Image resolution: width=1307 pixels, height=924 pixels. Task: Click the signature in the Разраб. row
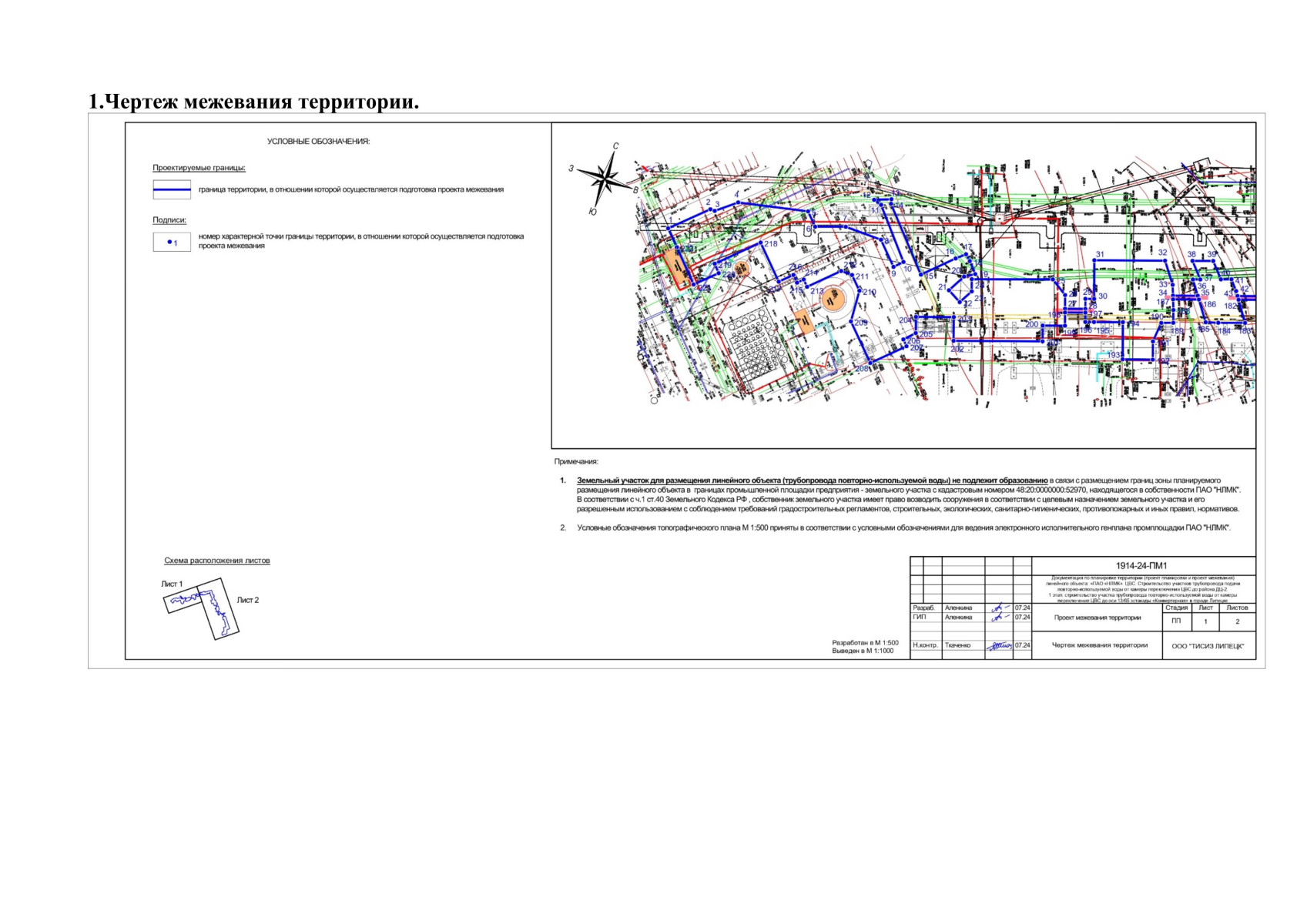pos(1000,608)
